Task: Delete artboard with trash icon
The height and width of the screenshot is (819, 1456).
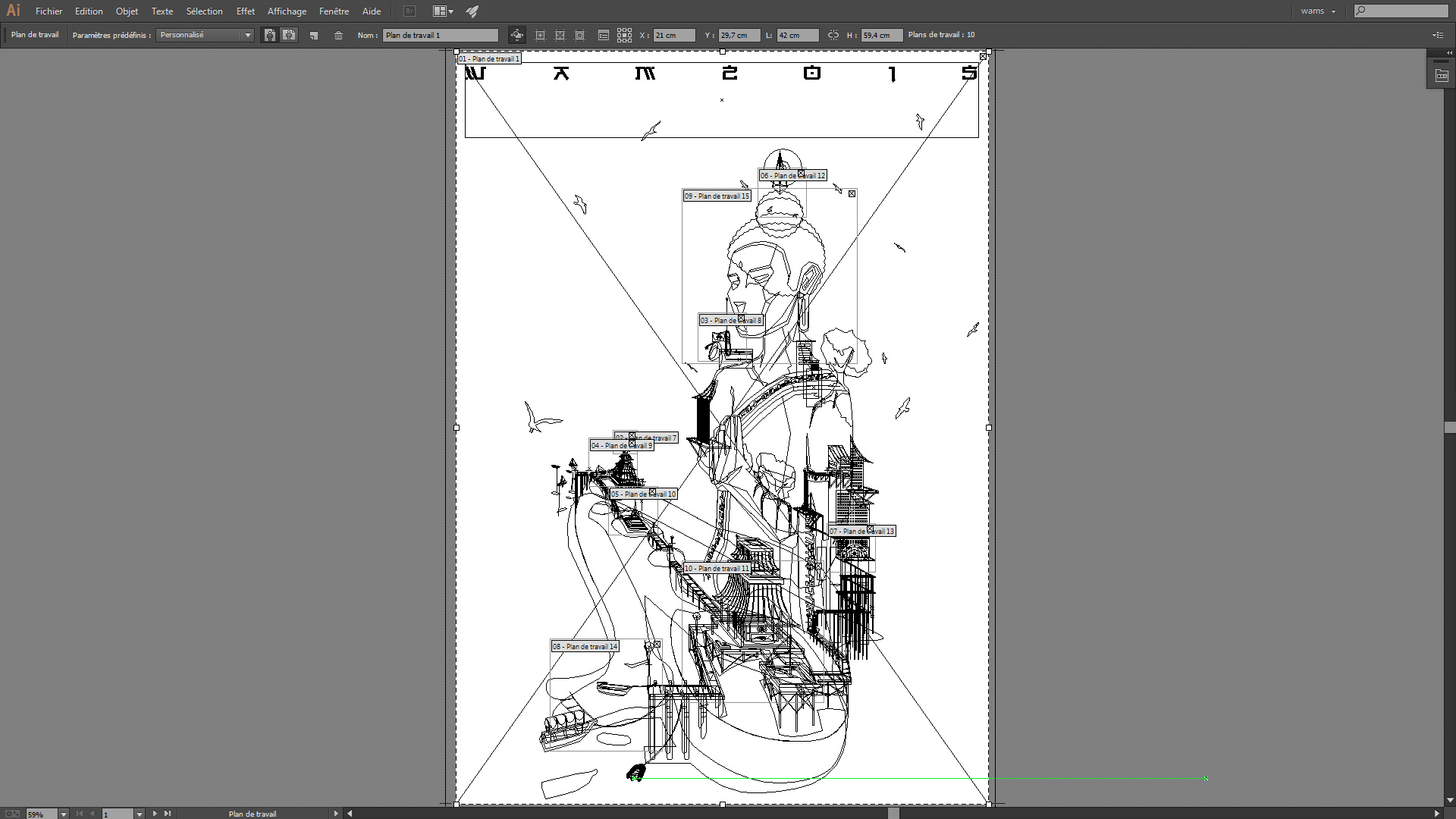Action: click(339, 35)
